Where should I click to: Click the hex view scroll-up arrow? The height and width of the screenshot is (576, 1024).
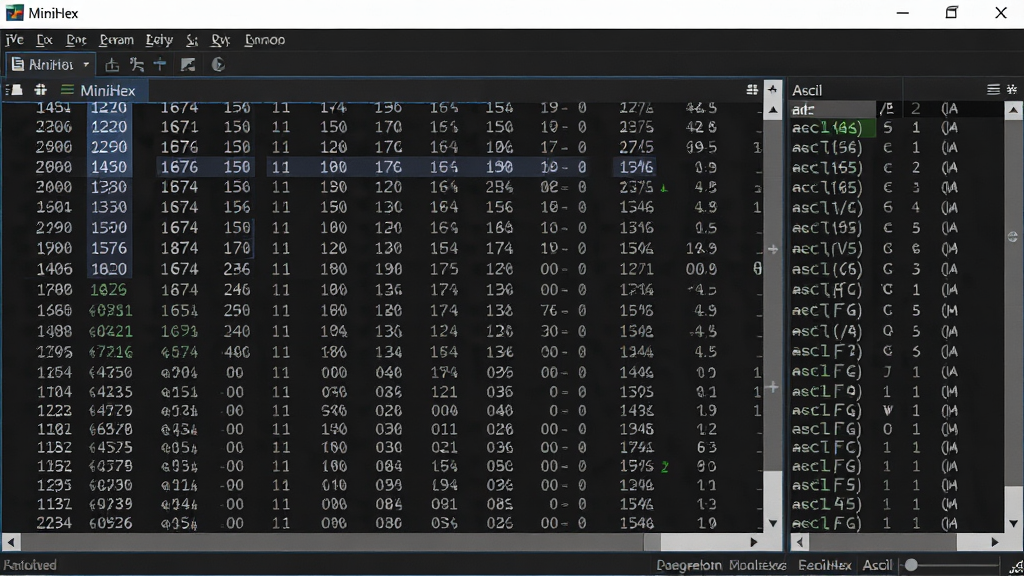point(773,110)
